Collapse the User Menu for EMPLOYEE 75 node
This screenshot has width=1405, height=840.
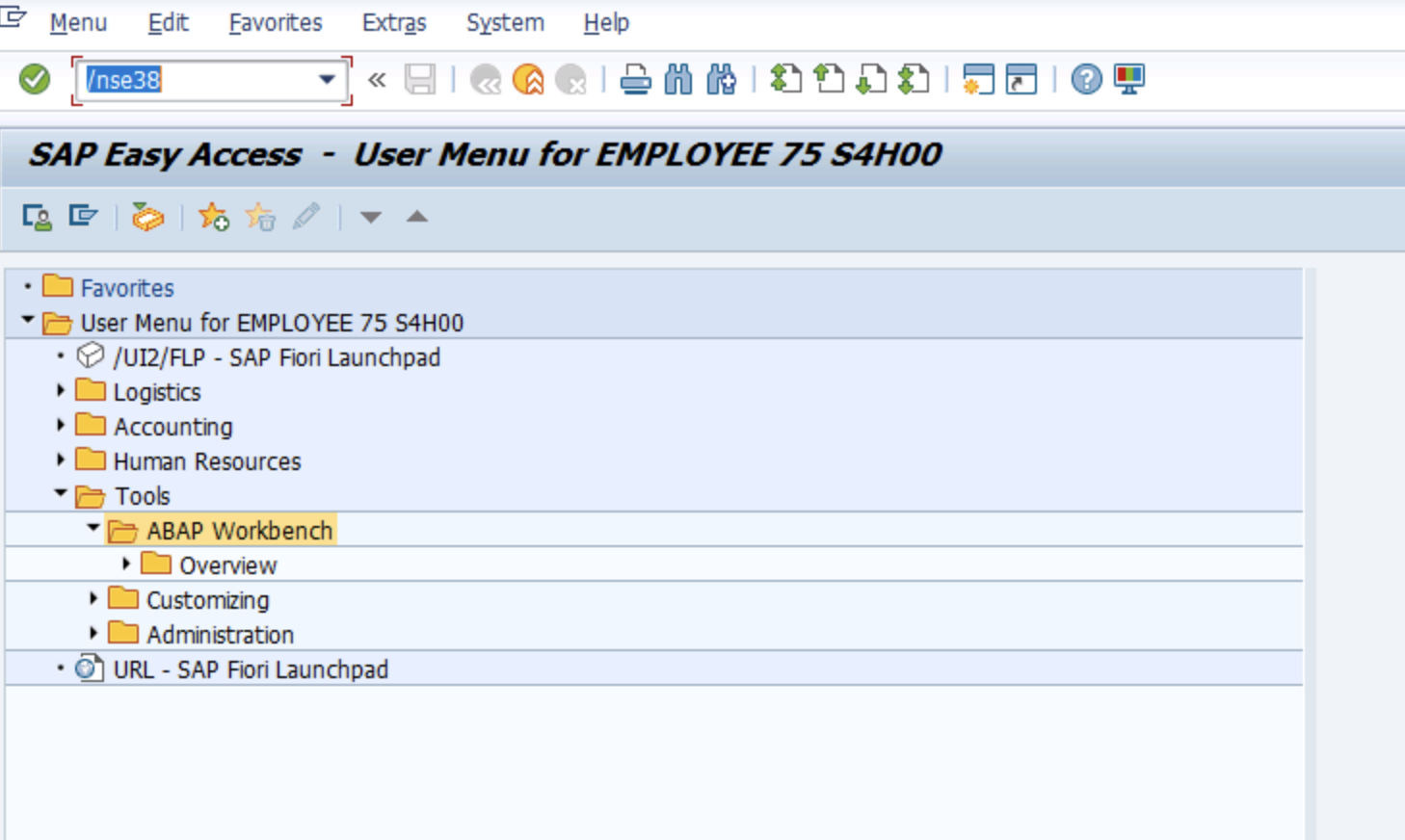27,321
